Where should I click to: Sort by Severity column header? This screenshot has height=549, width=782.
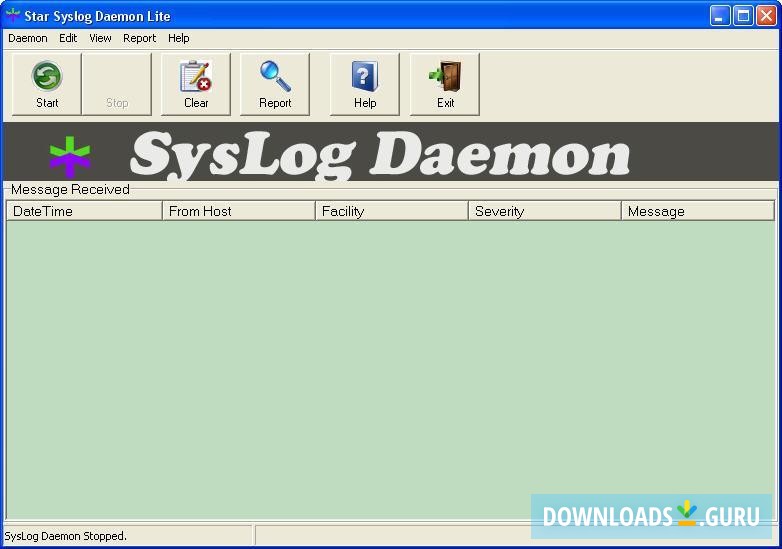545,211
